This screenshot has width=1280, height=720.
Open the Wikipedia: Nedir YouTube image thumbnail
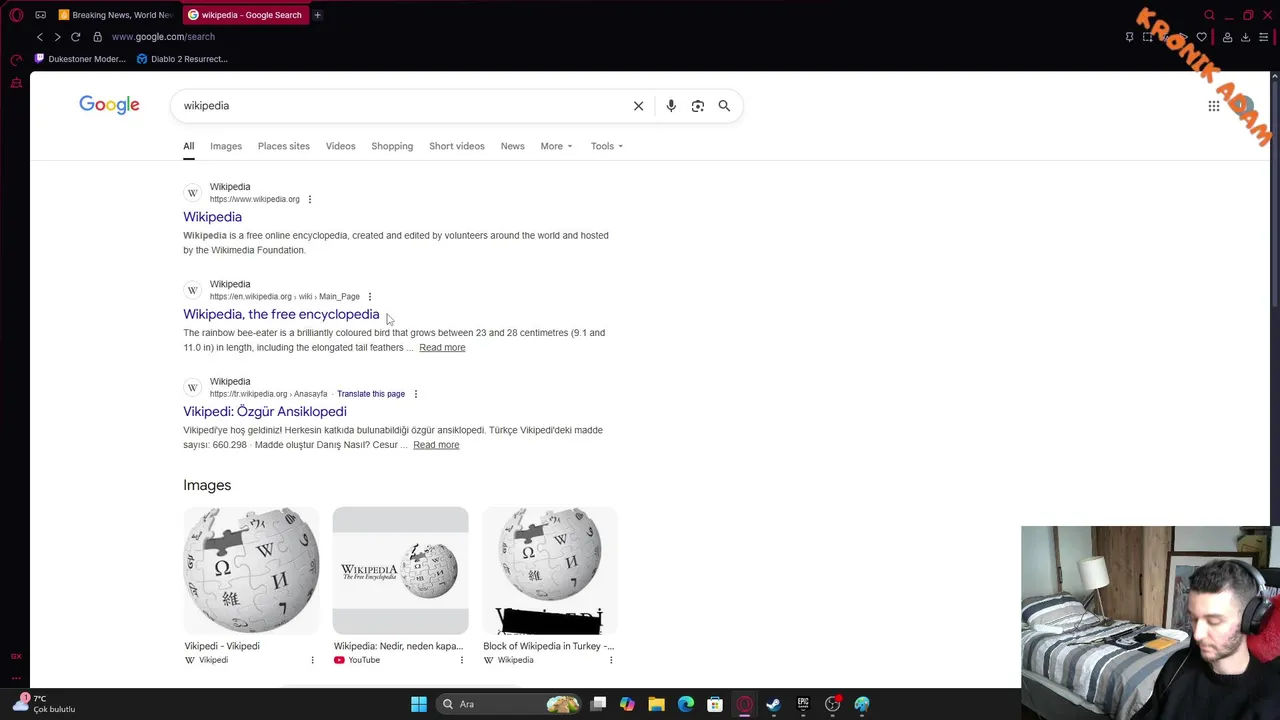click(x=400, y=570)
